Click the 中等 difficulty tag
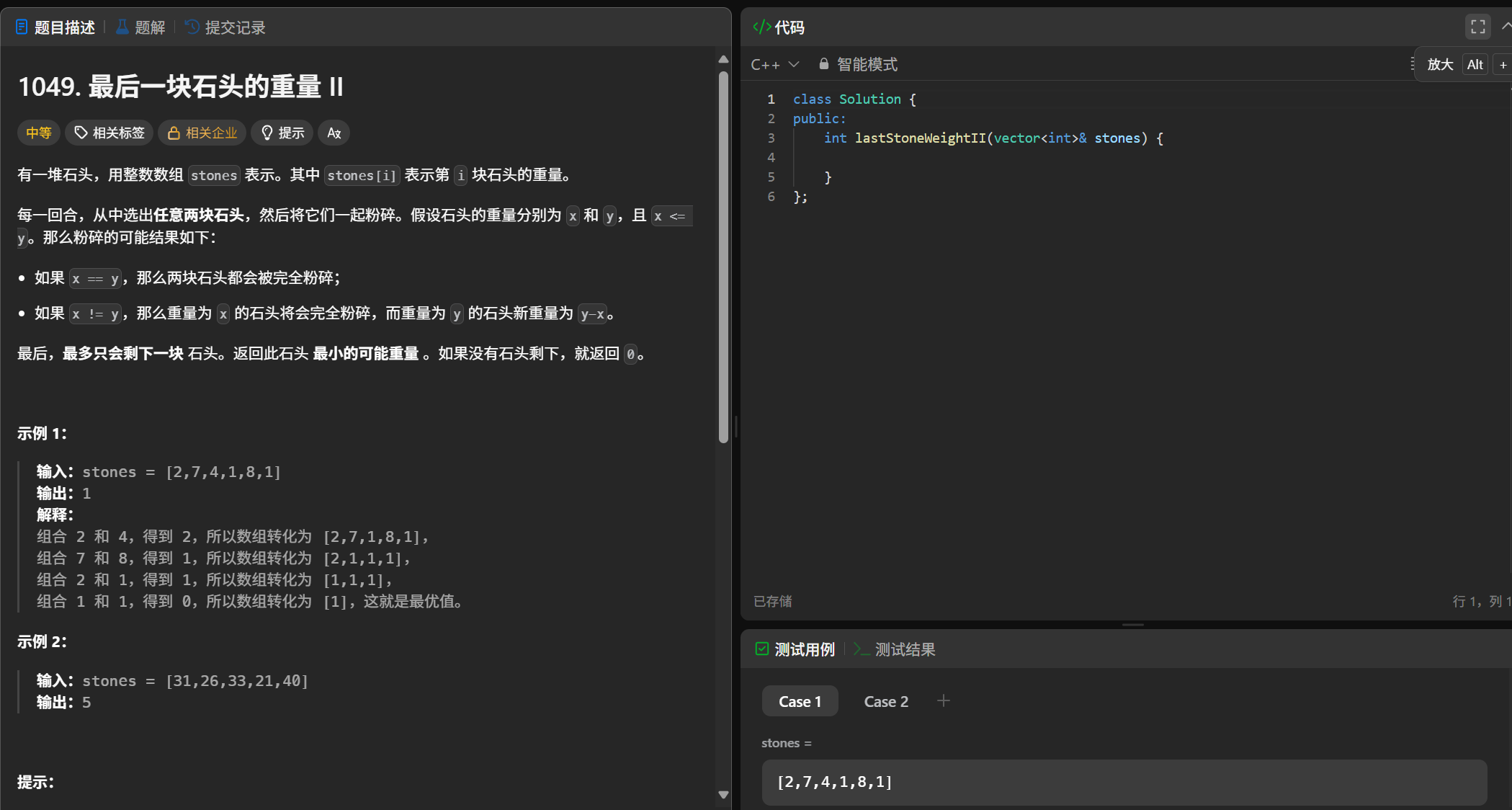The image size is (1512, 810). (39, 133)
